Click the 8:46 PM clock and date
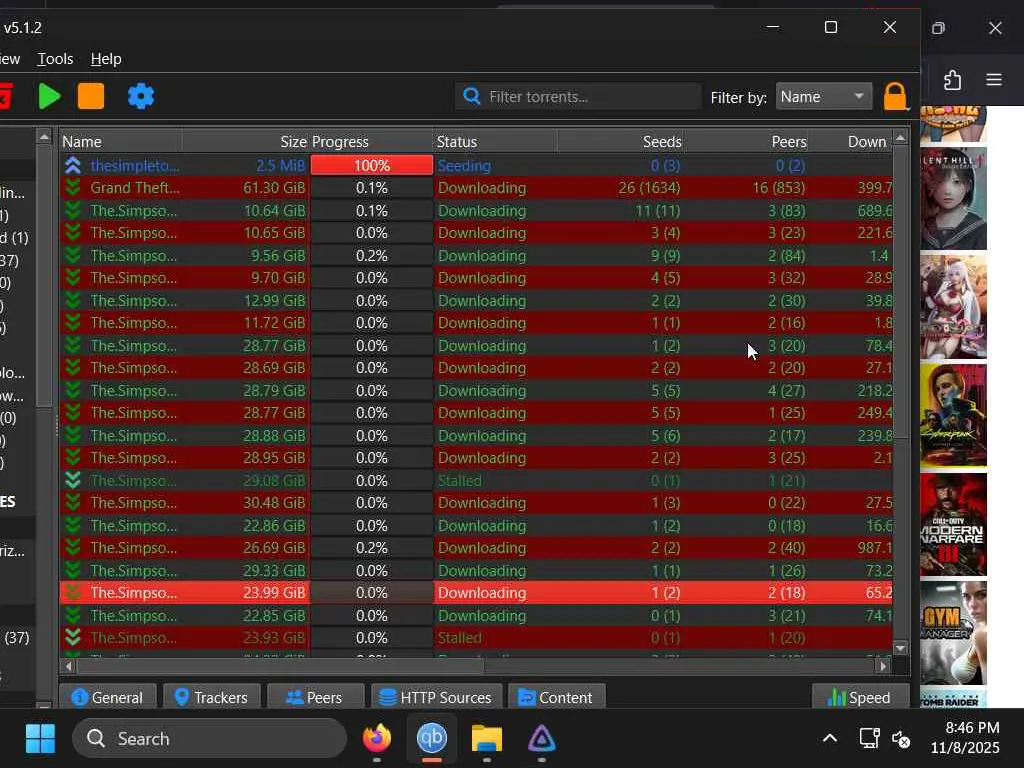 [965, 738]
